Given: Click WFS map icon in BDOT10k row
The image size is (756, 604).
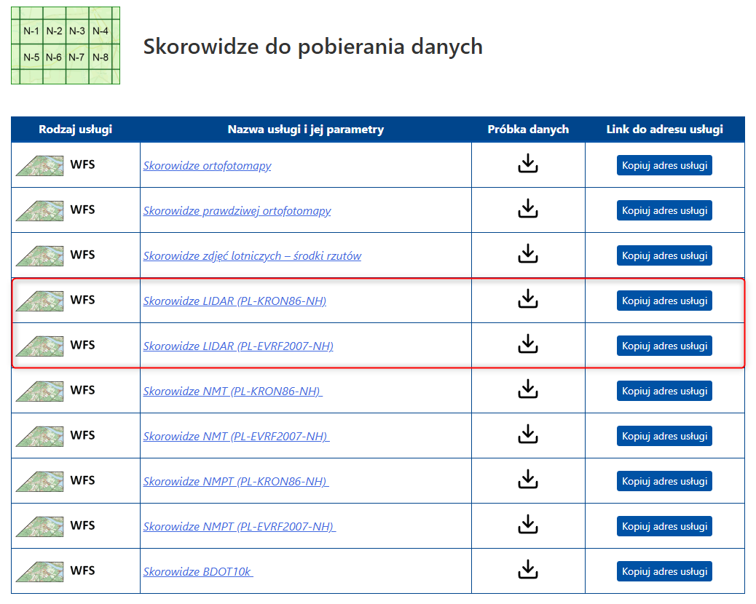Looking at the screenshot, I should coord(40,571).
